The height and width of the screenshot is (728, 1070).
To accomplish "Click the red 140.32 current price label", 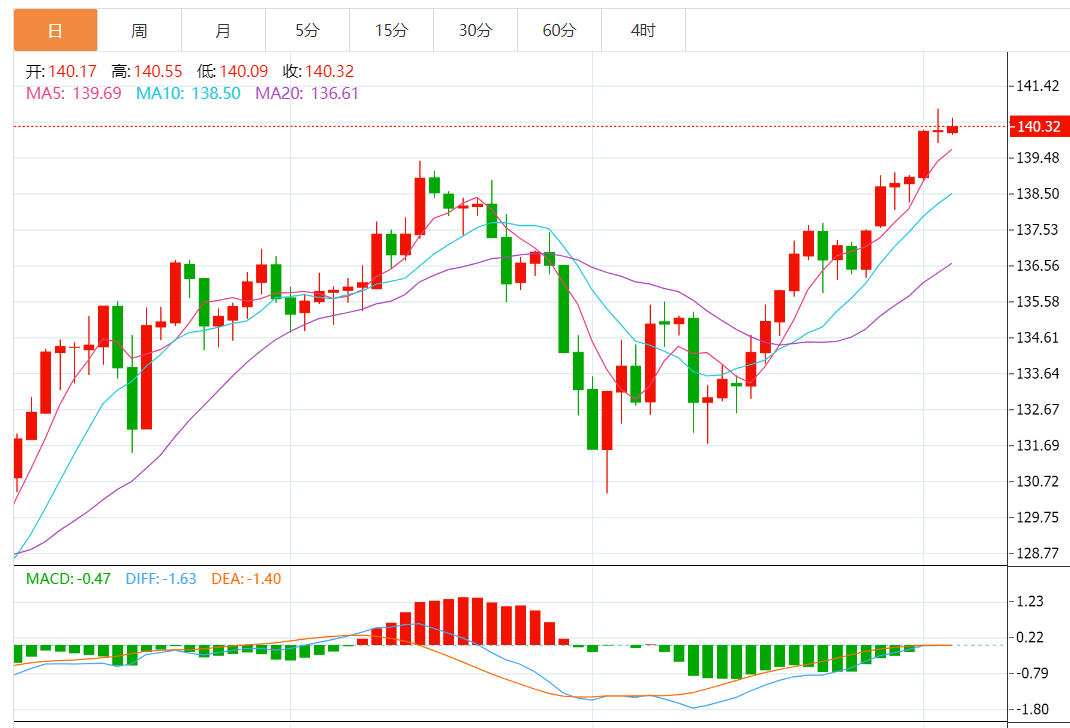I will click(1039, 126).
